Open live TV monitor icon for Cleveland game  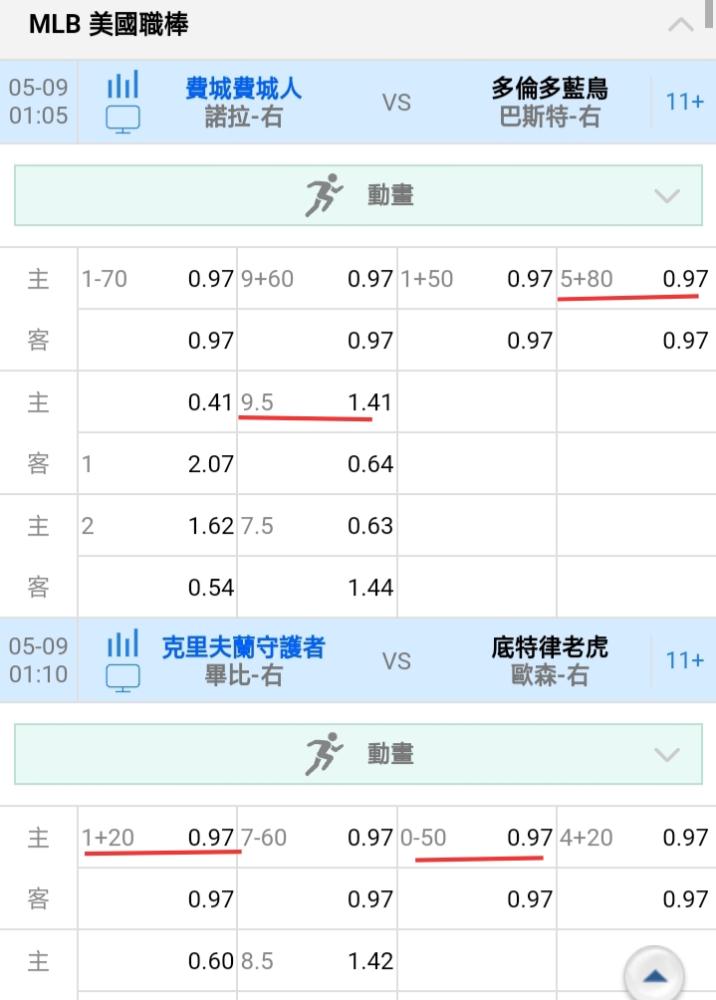coord(122,678)
